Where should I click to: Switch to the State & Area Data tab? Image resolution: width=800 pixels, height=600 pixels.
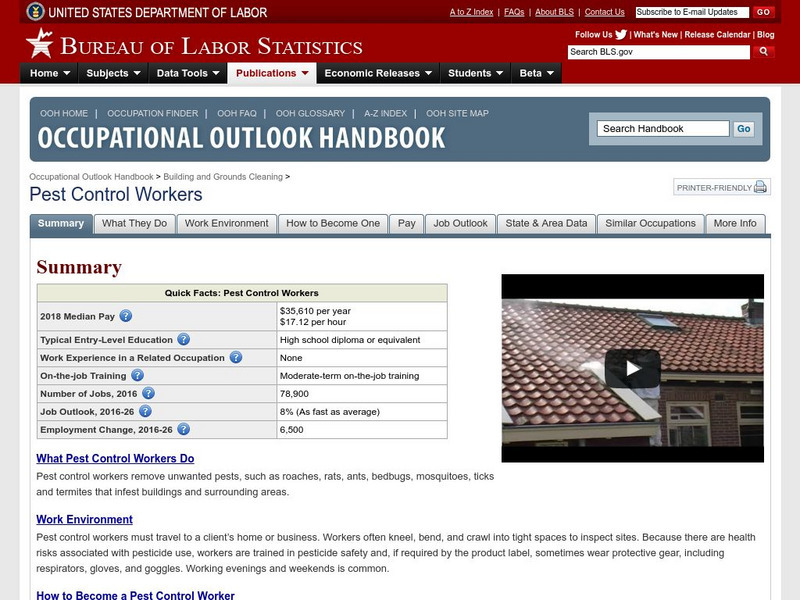[x=546, y=223]
